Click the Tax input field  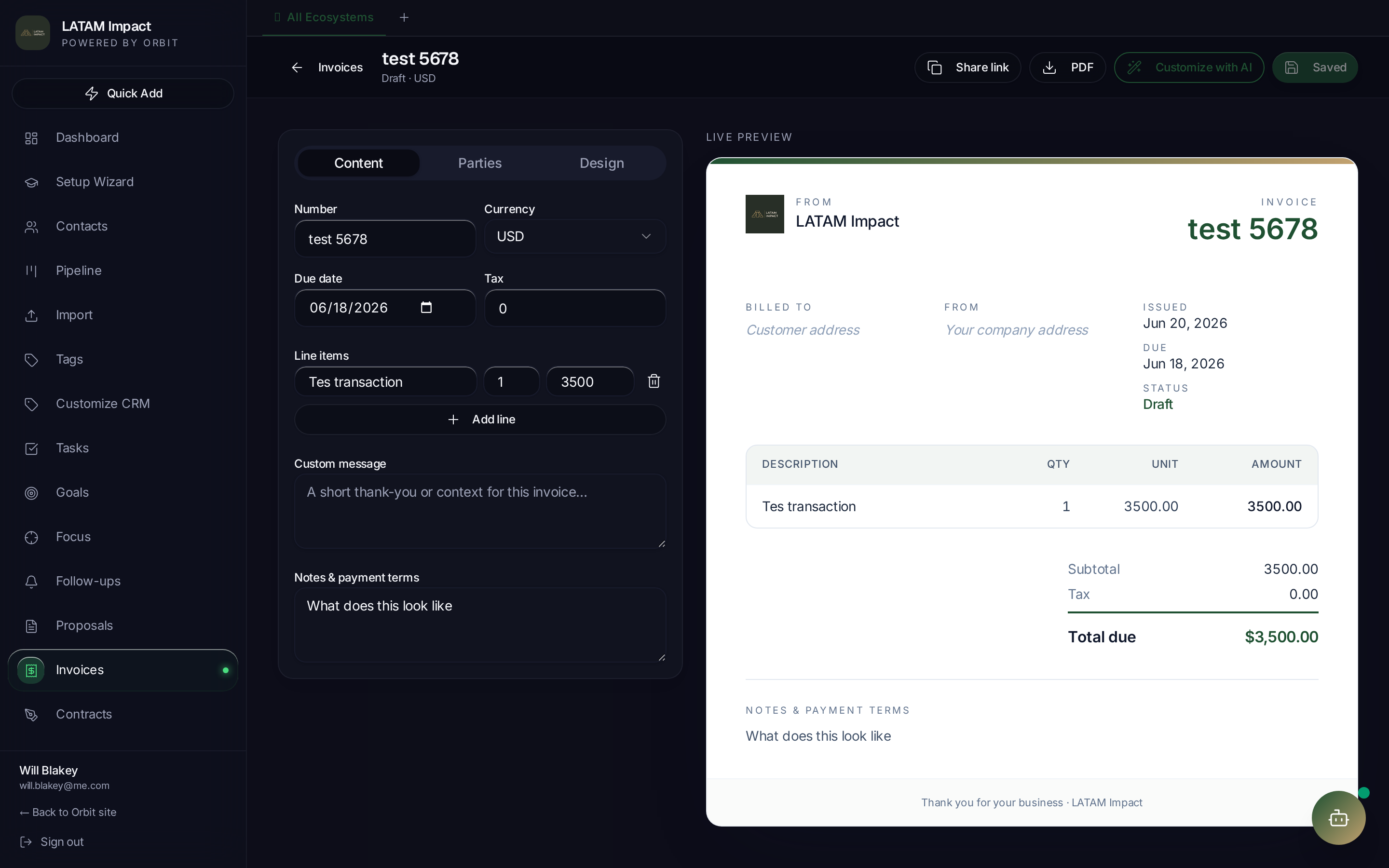click(575, 308)
